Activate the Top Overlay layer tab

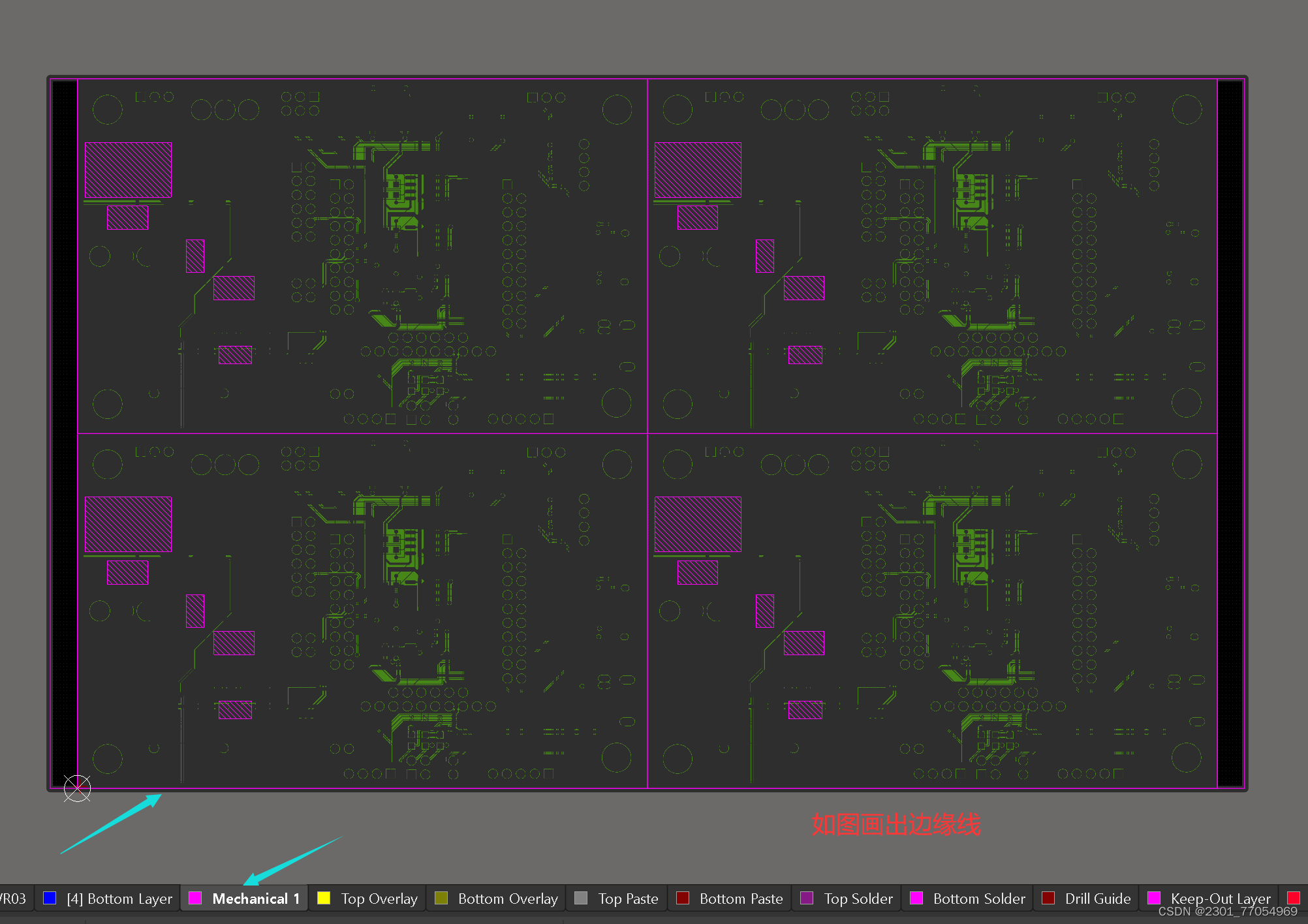click(x=379, y=899)
